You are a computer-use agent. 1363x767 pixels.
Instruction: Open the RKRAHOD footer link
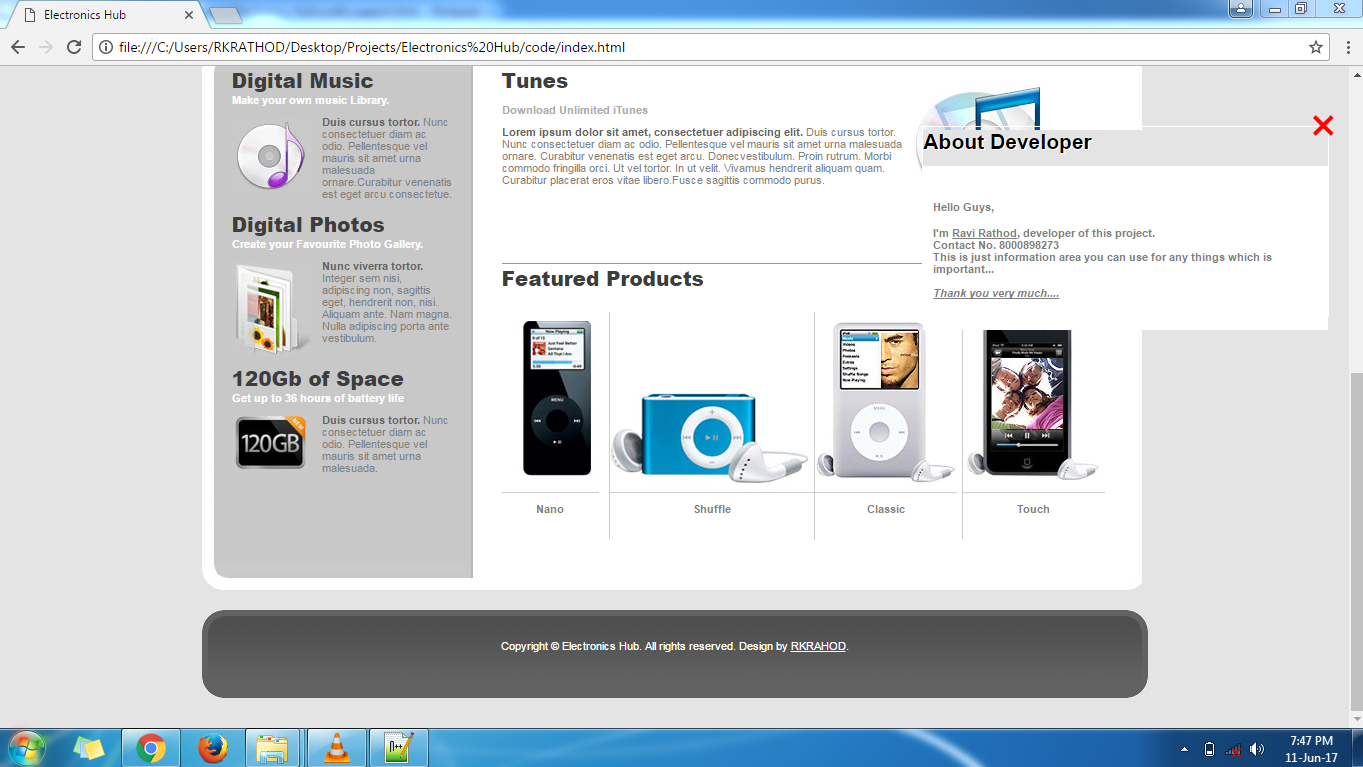coord(818,646)
